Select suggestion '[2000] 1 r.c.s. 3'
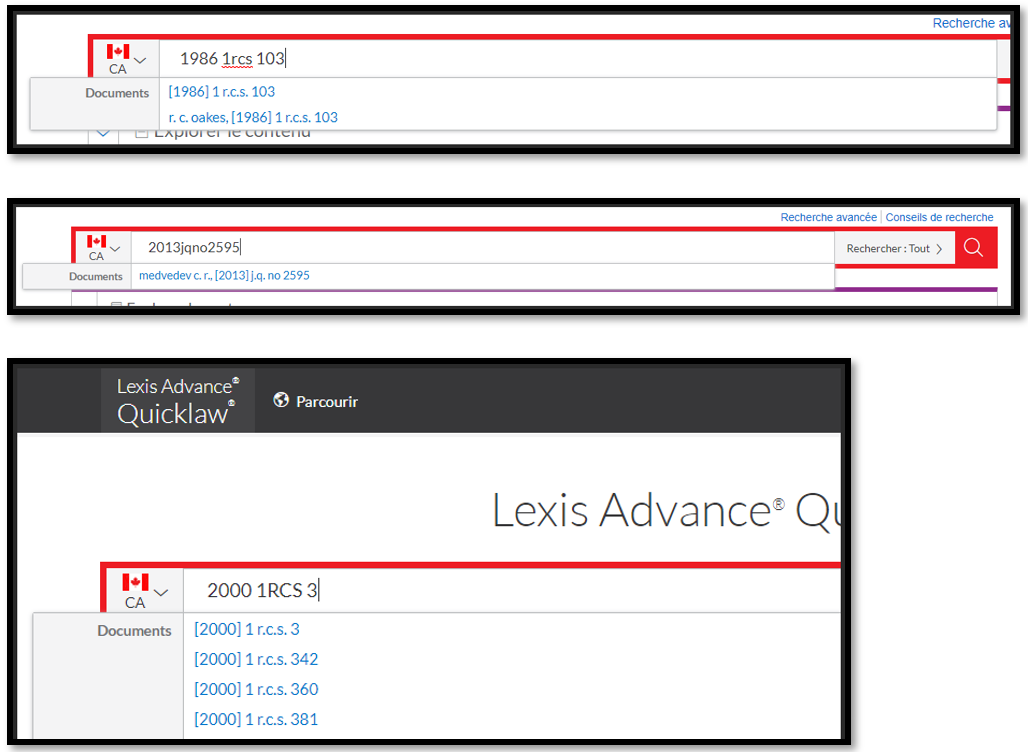The height and width of the screenshot is (752, 1028). [247, 629]
